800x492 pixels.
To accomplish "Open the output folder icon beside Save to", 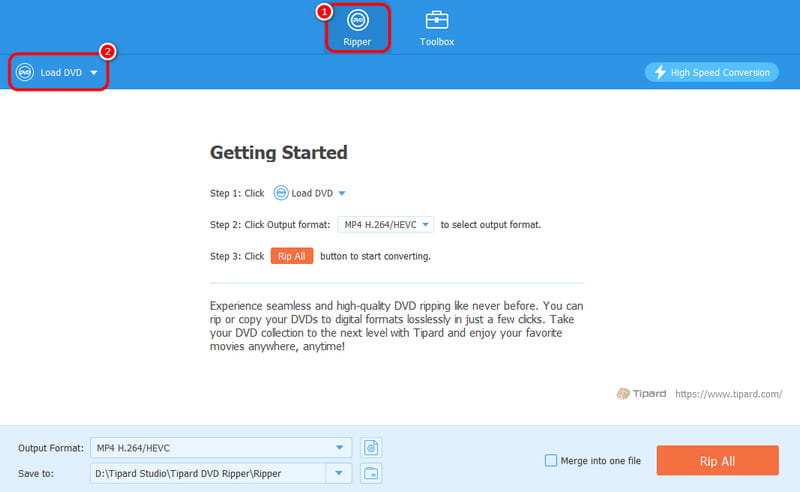I will (x=371, y=474).
